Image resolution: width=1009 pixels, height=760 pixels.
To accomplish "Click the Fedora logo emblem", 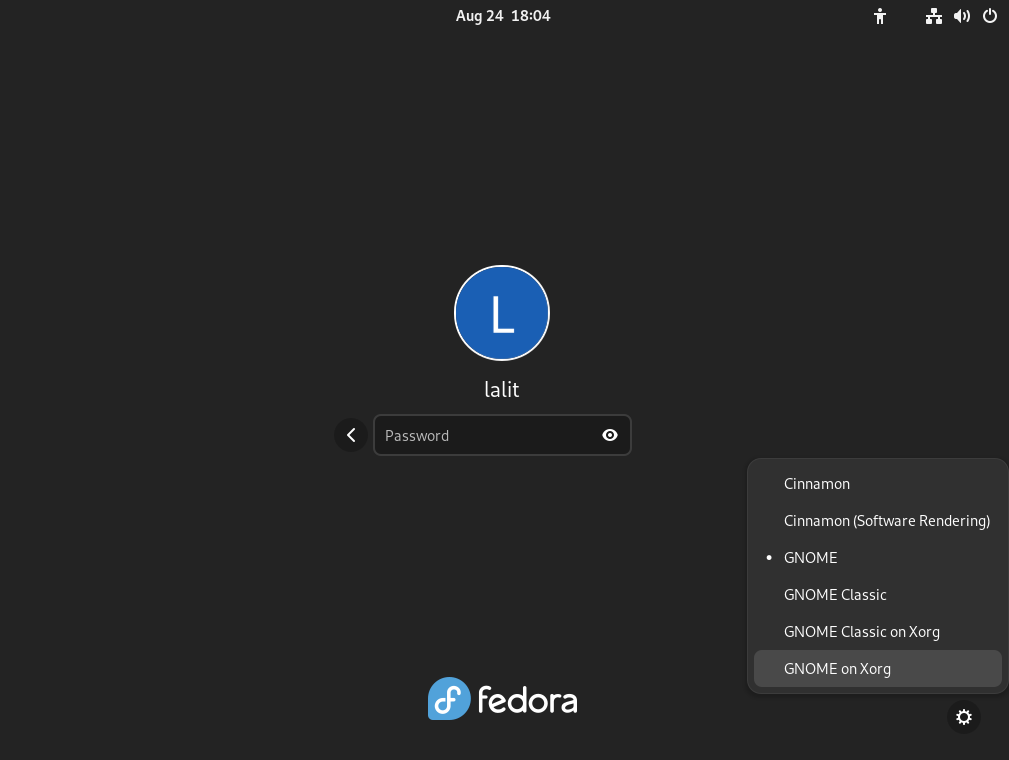I will [449, 699].
